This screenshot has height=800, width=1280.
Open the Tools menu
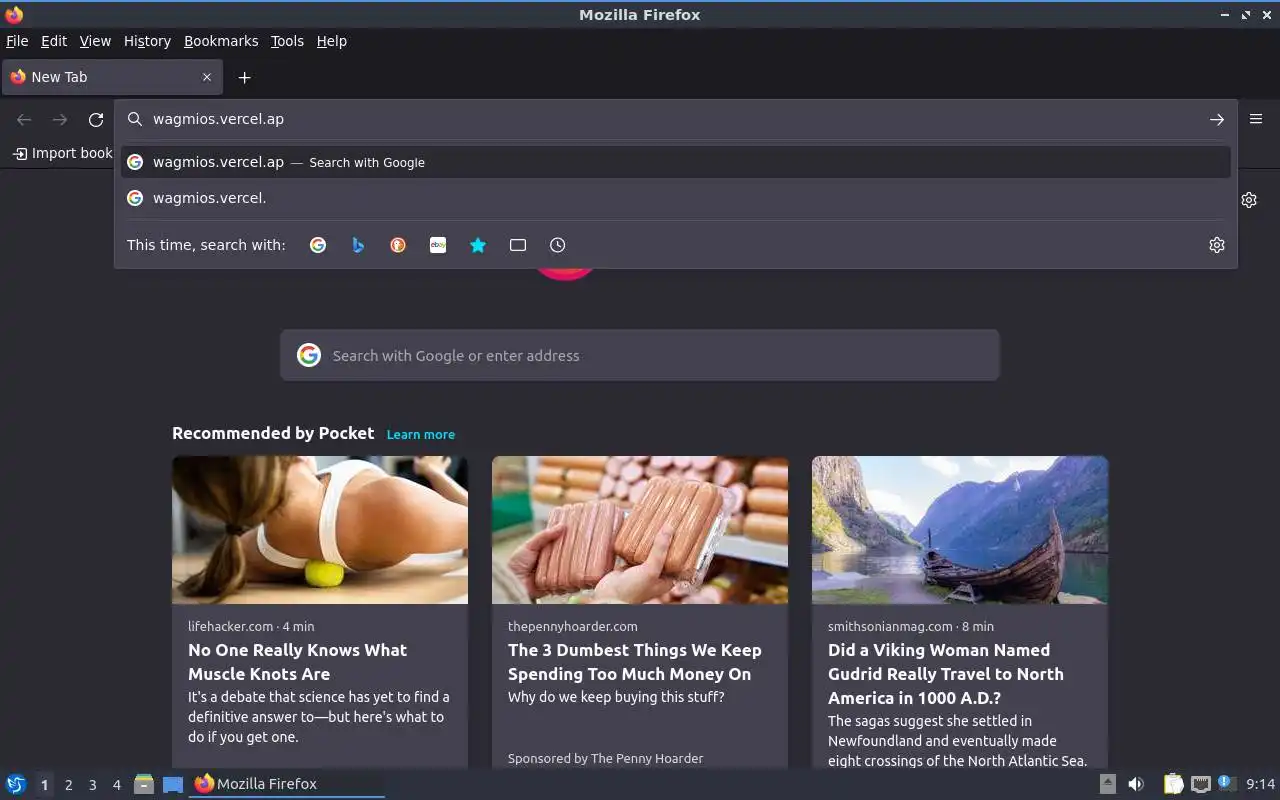(x=287, y=41)
